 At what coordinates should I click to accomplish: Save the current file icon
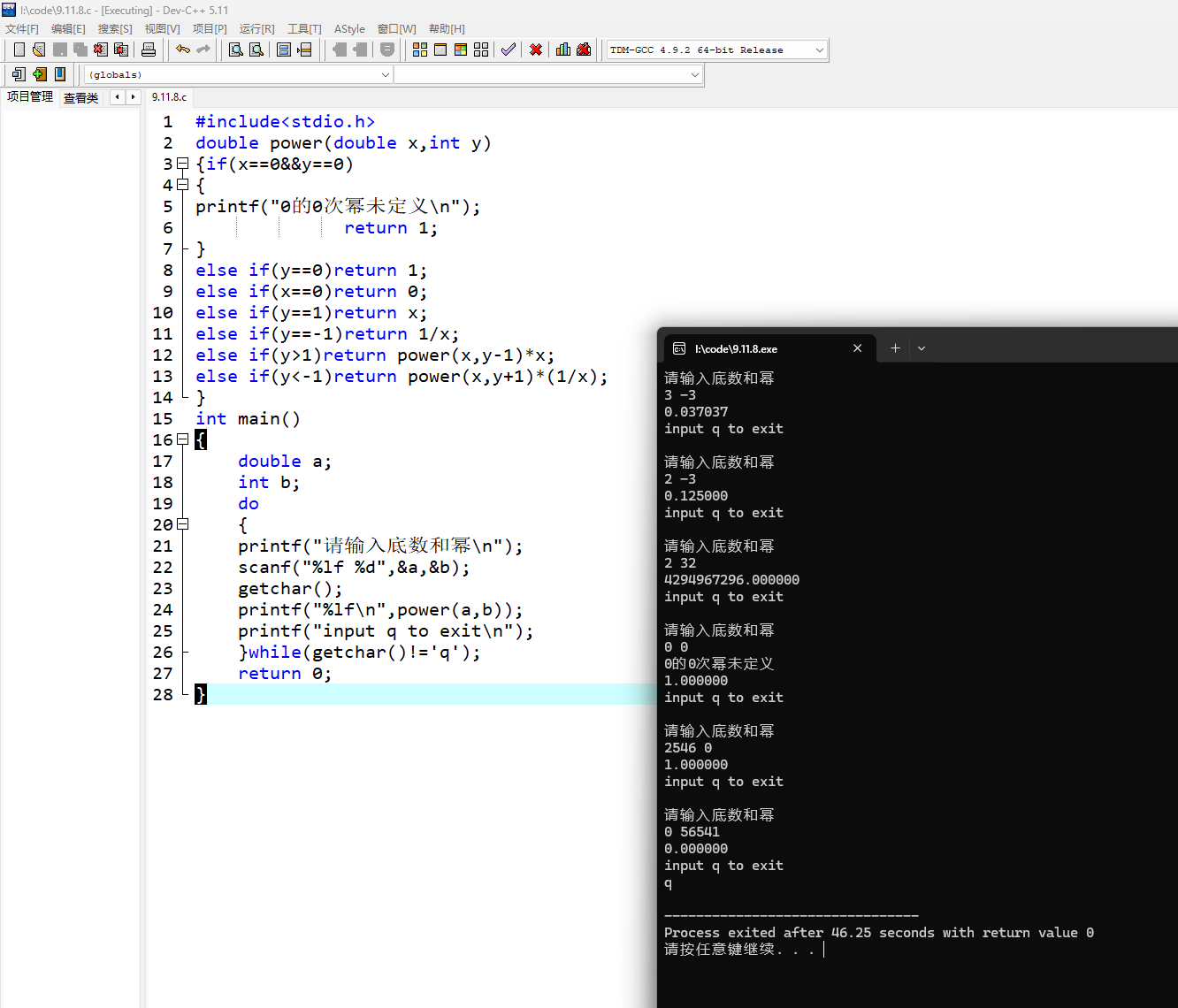click(60, 50)
